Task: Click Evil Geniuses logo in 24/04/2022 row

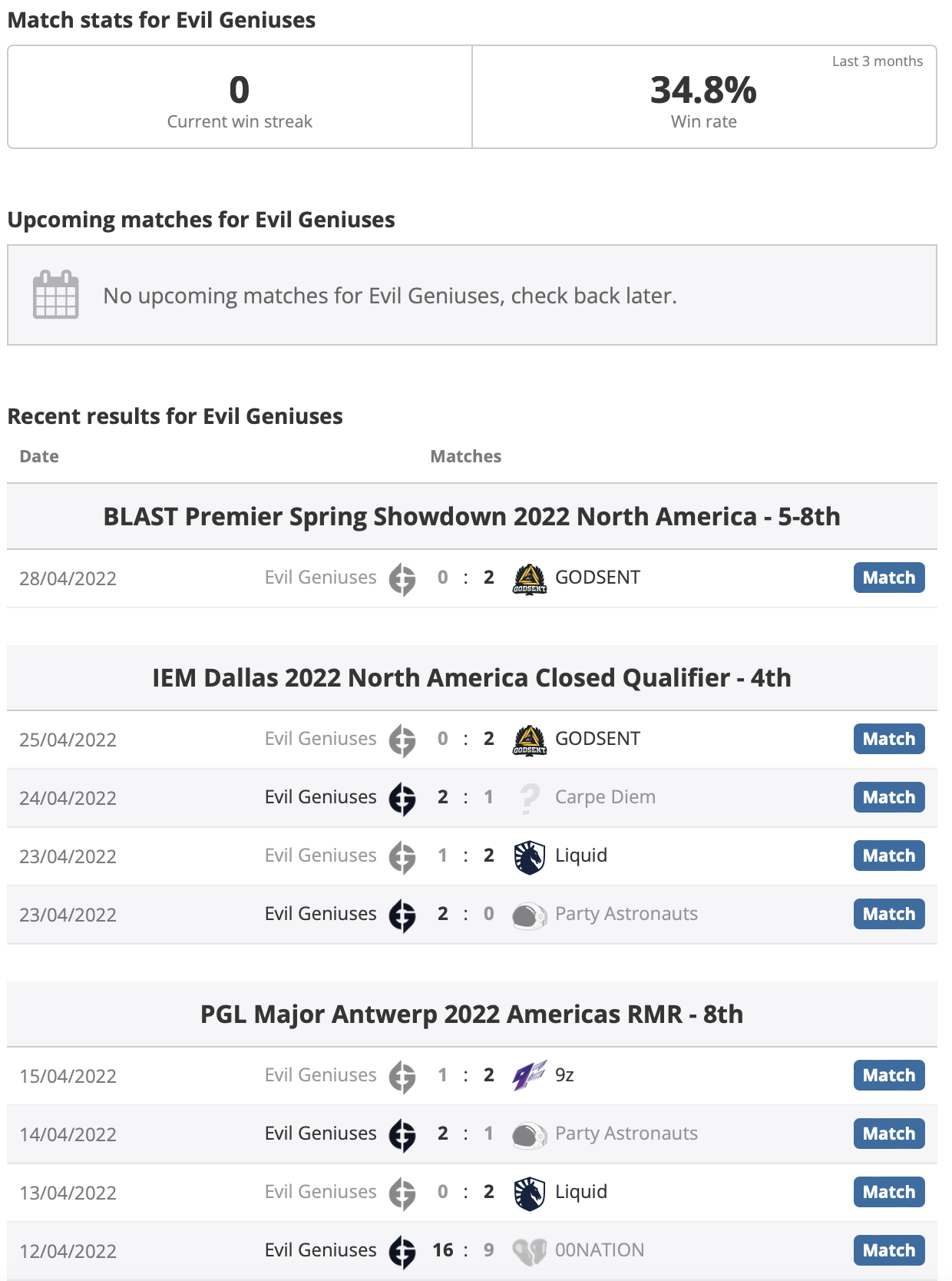Action: pyautogui.click(x=402, y=799)
